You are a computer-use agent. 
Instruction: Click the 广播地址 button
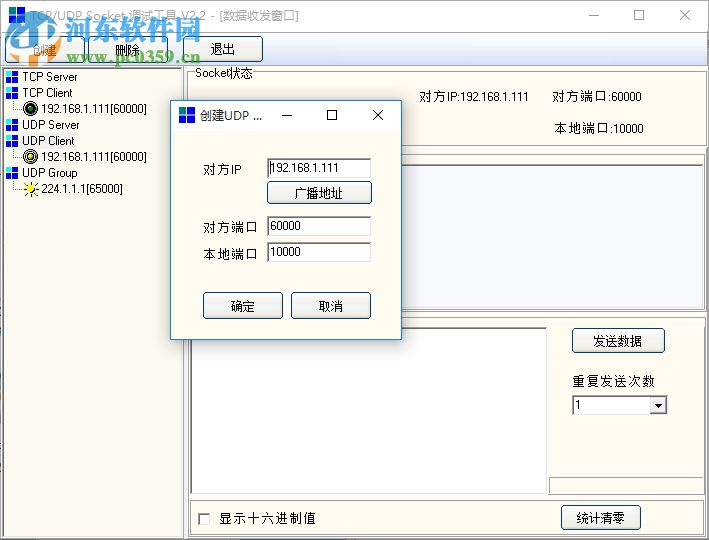pos(319,193)
